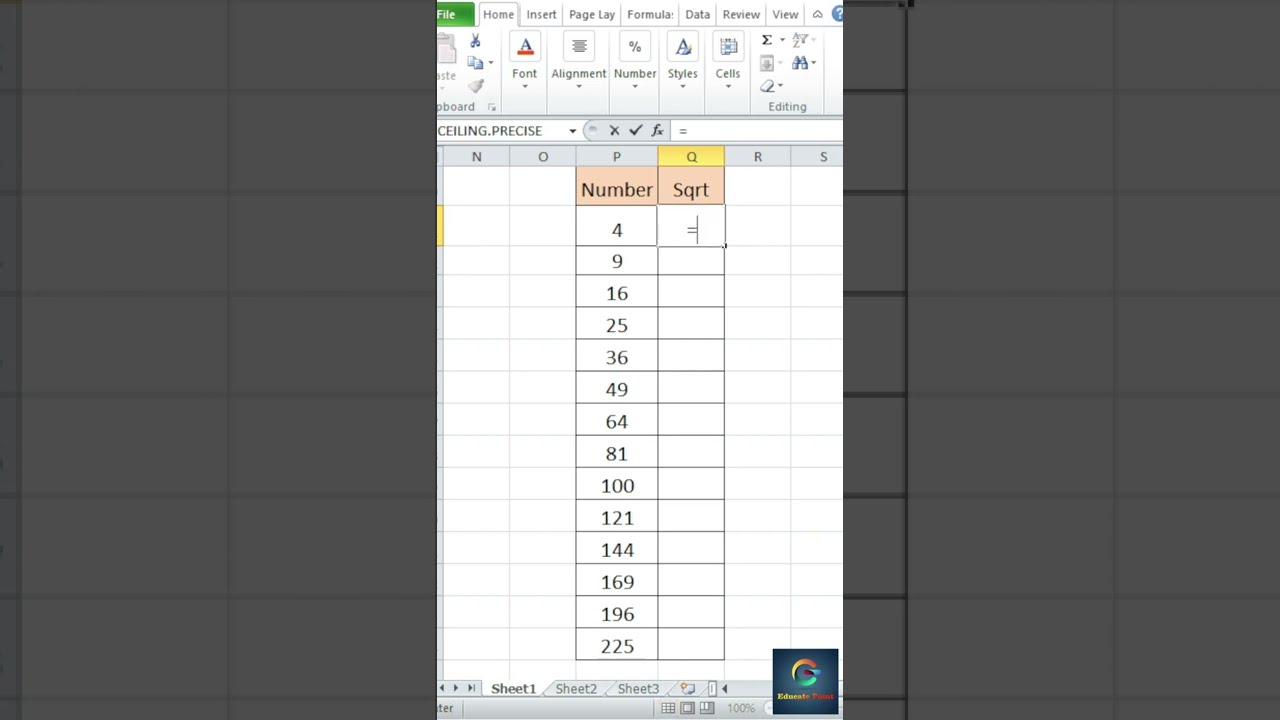Switch to Normal view icon
This screenshot has width=1280, height=720.
point(668,708)
